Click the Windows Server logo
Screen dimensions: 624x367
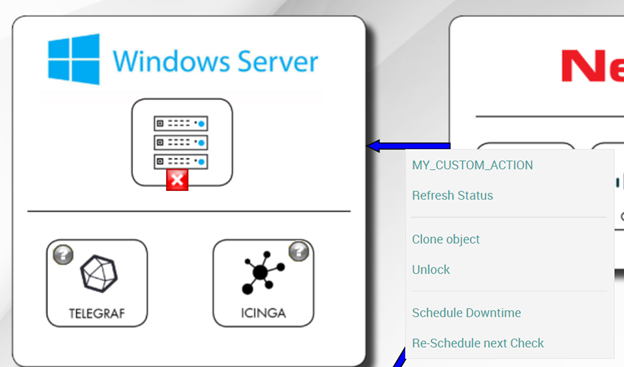(x=183, y=60)
